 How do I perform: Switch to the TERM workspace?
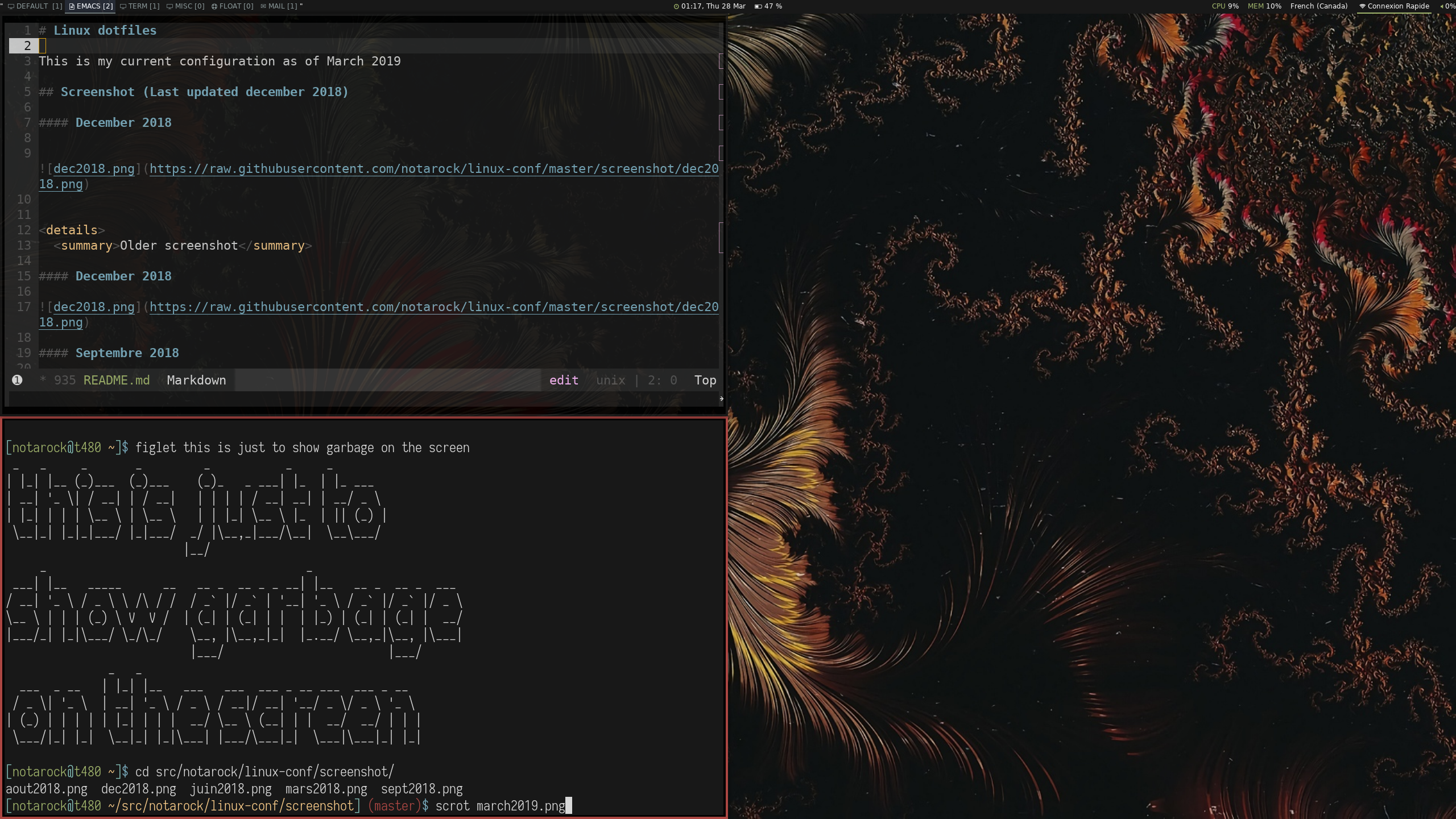tap(140, 6)
